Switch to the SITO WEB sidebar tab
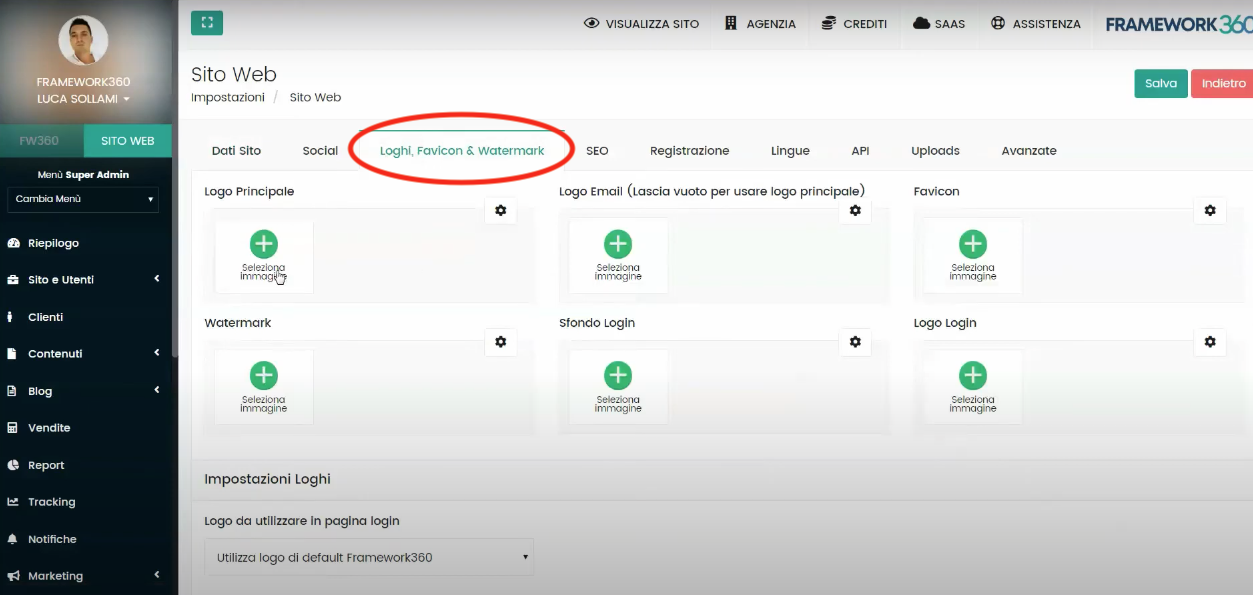 click(128, 141)
